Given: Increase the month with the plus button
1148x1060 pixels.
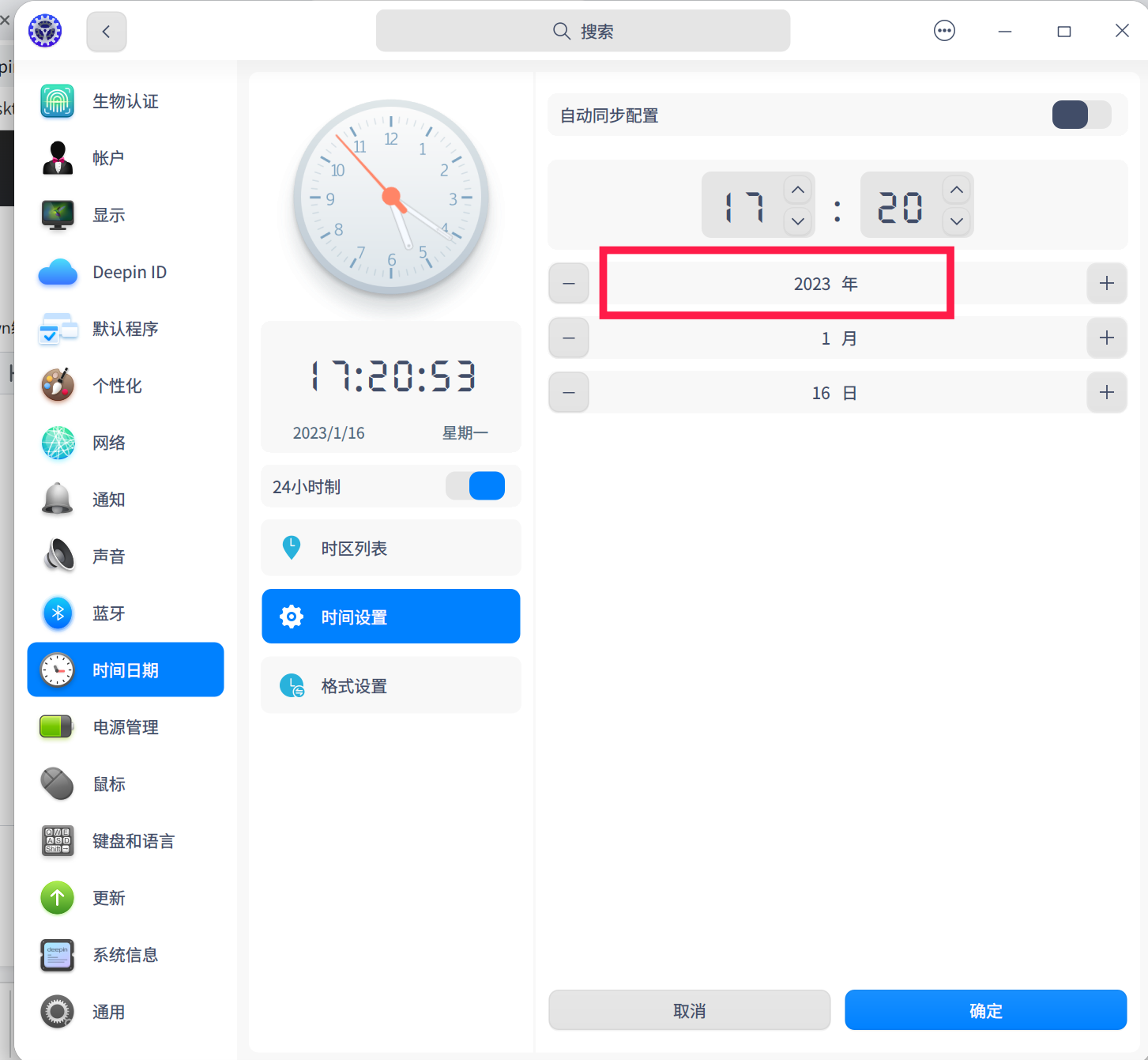Looking at the screenshot, I should (1107, 338).
